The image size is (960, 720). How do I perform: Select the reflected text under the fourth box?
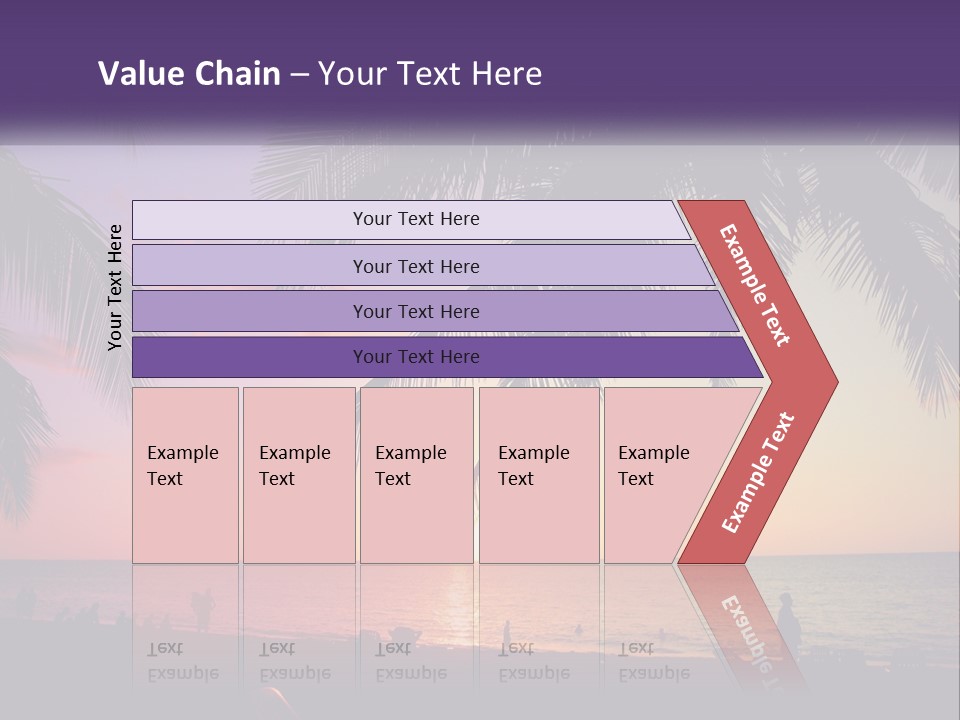(x=533, y=661)
